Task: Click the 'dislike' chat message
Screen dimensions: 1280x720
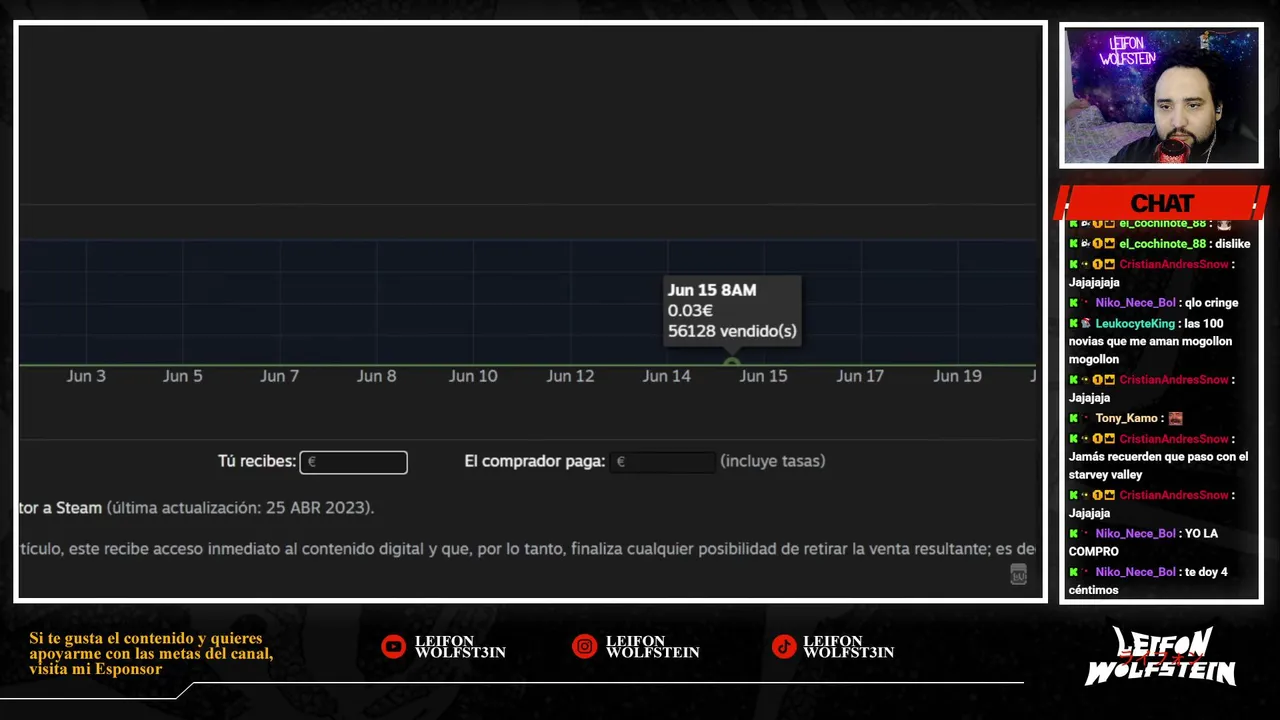Action: point(1233,244)
